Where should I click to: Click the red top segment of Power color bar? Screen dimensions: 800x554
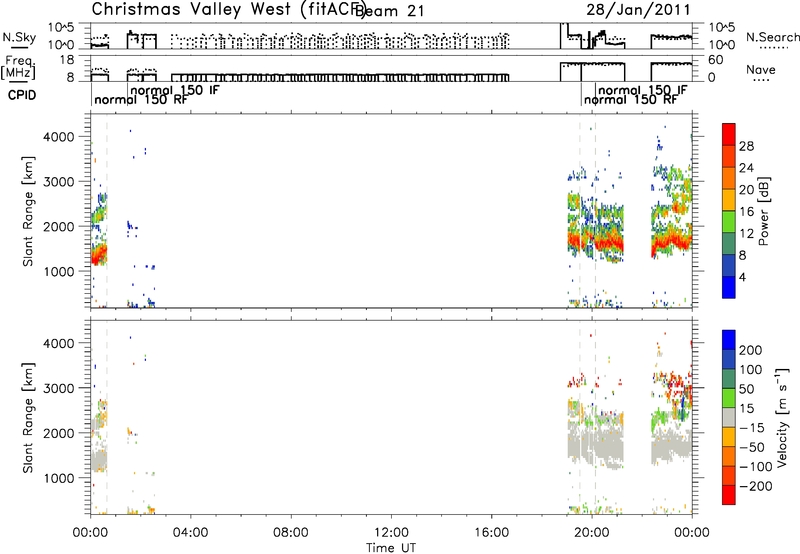(729, 134)
